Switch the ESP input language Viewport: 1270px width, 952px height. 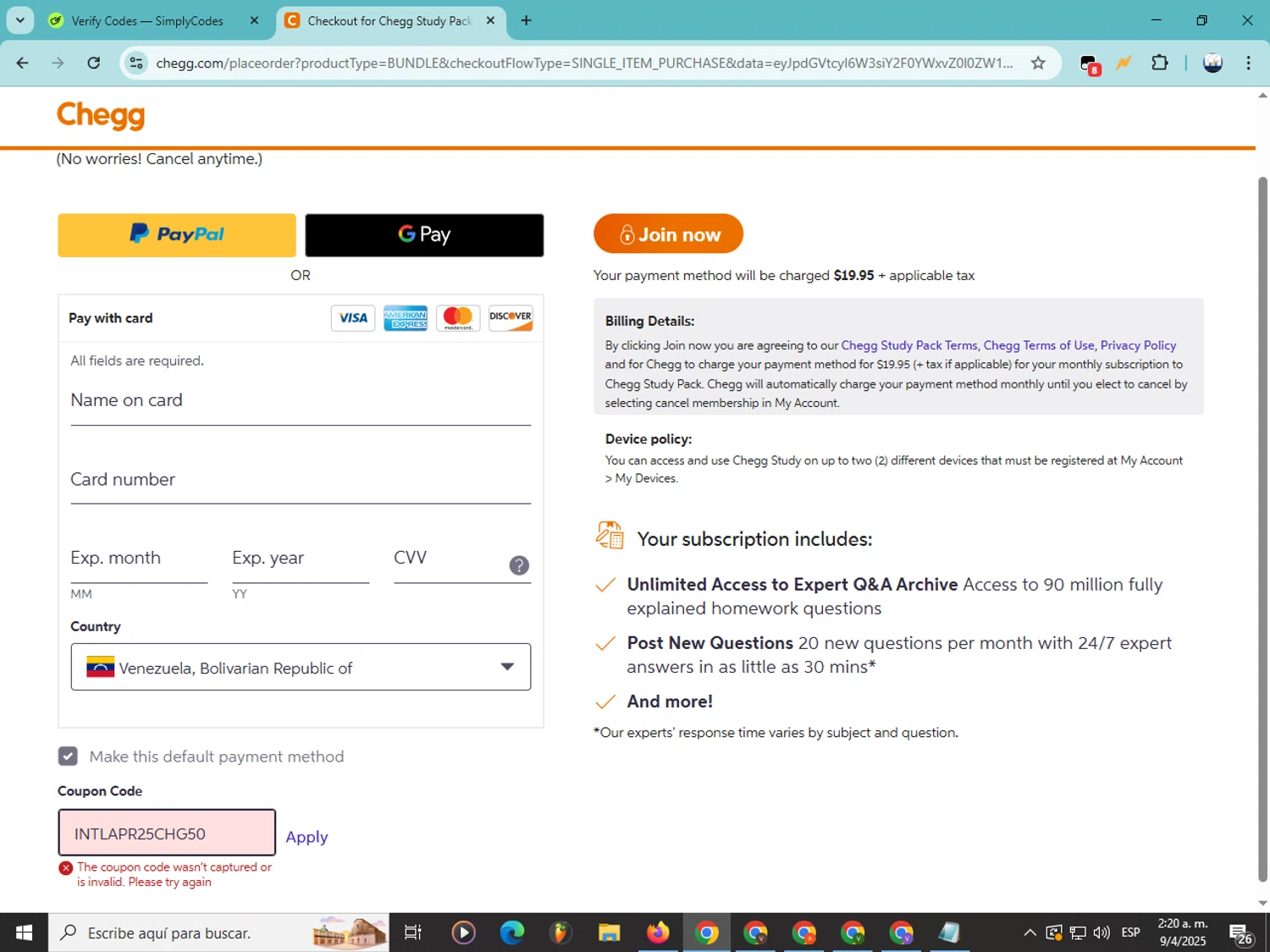pos(1130,933)
